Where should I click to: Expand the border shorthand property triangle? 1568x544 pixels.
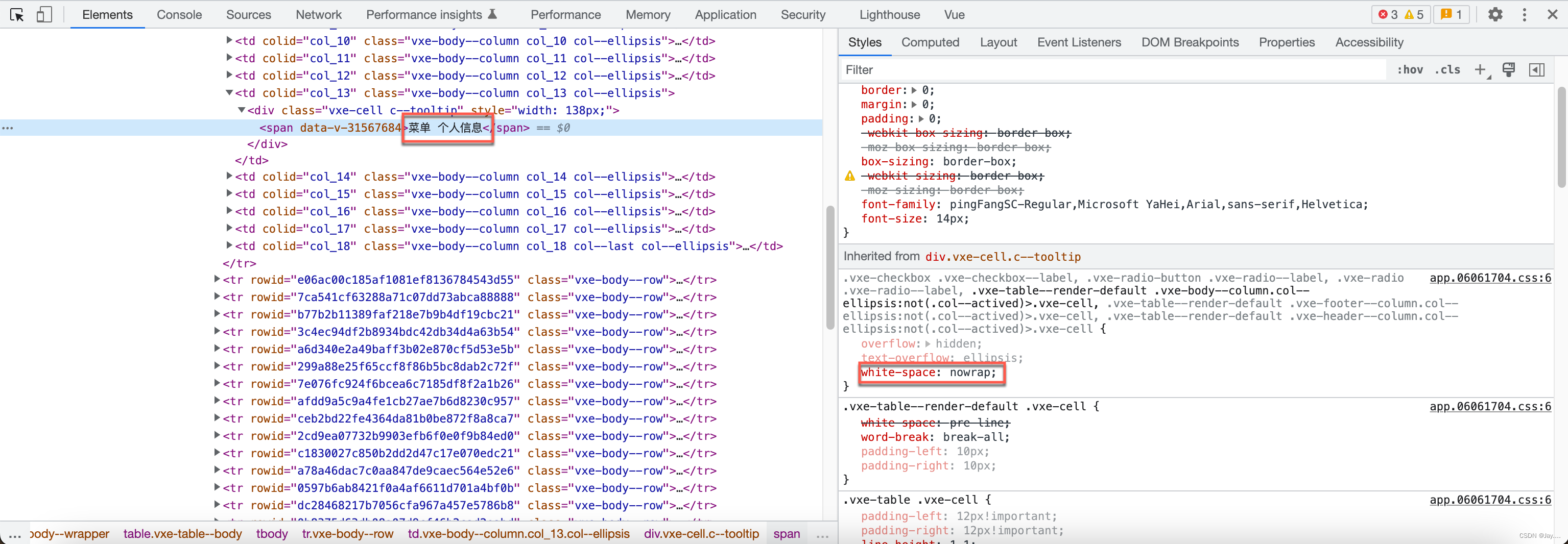[x=914, y=90]
